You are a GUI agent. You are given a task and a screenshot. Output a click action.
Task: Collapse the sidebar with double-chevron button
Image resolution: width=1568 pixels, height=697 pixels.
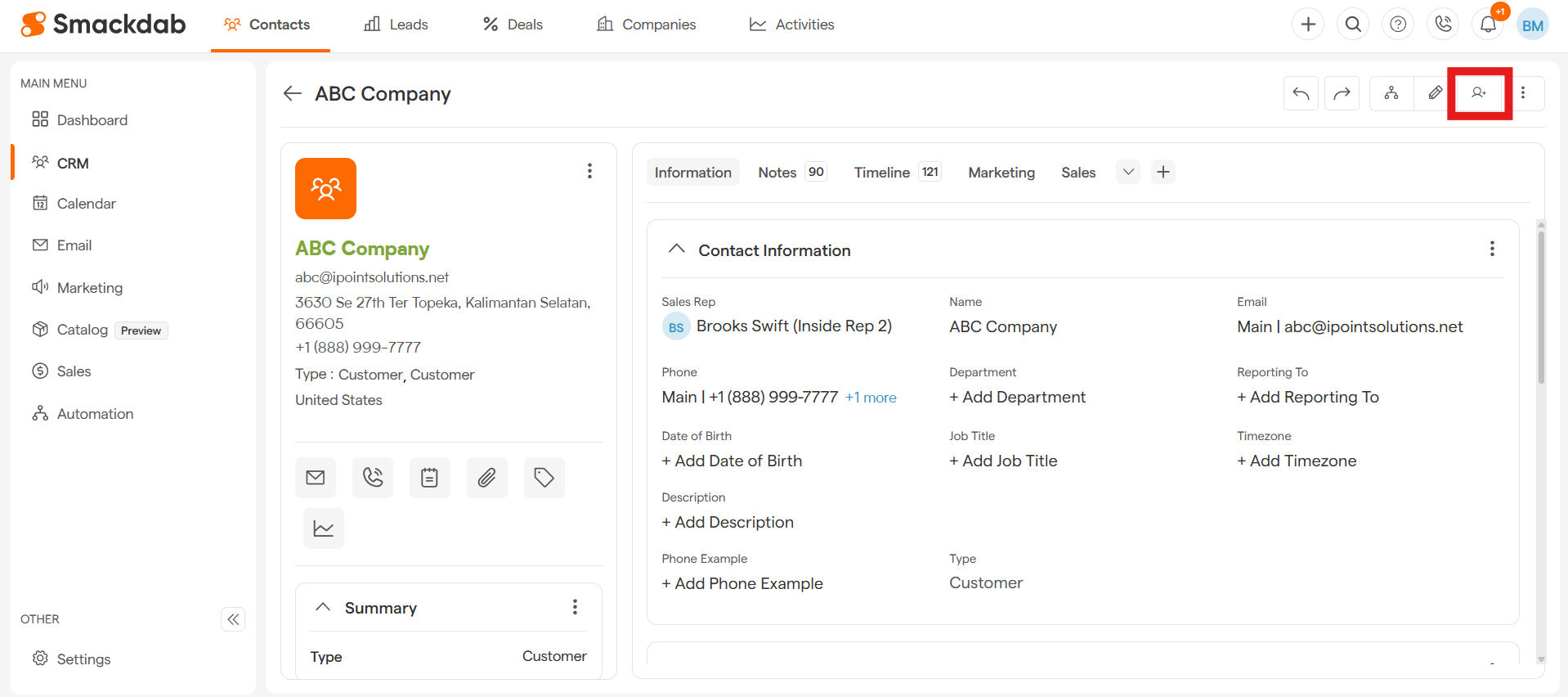[233, 619]
